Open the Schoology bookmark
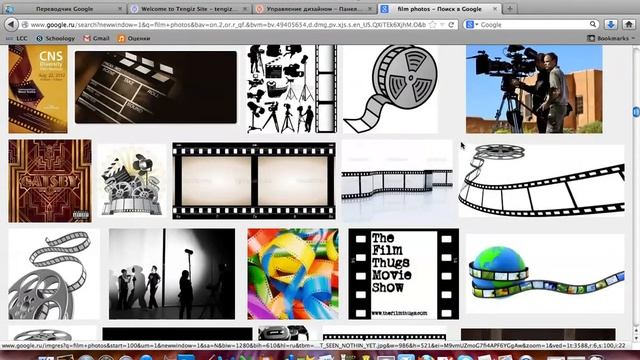 [56, 38]
